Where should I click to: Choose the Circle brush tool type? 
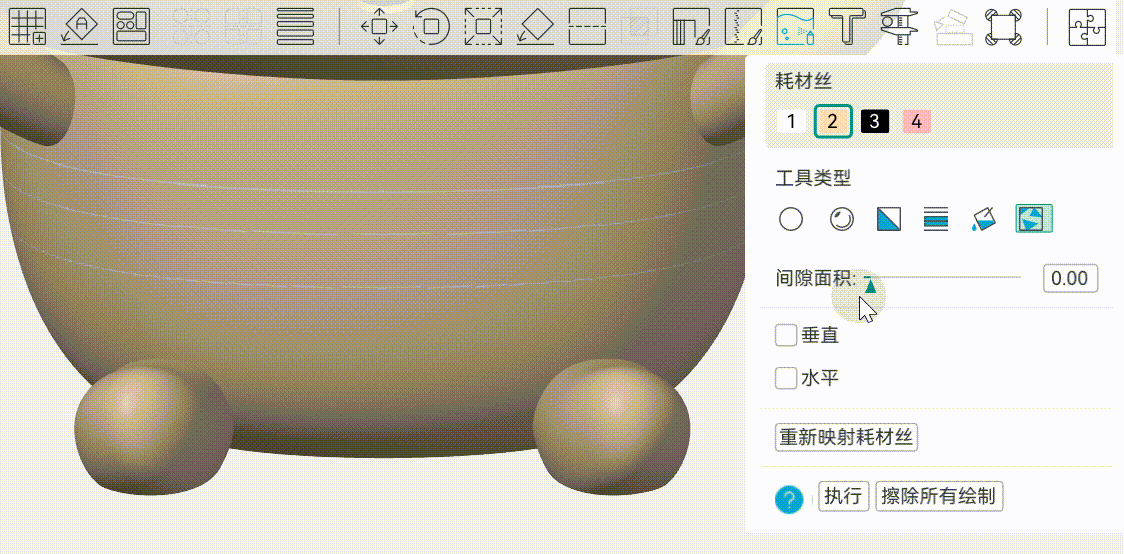click(x=791, y=219)
